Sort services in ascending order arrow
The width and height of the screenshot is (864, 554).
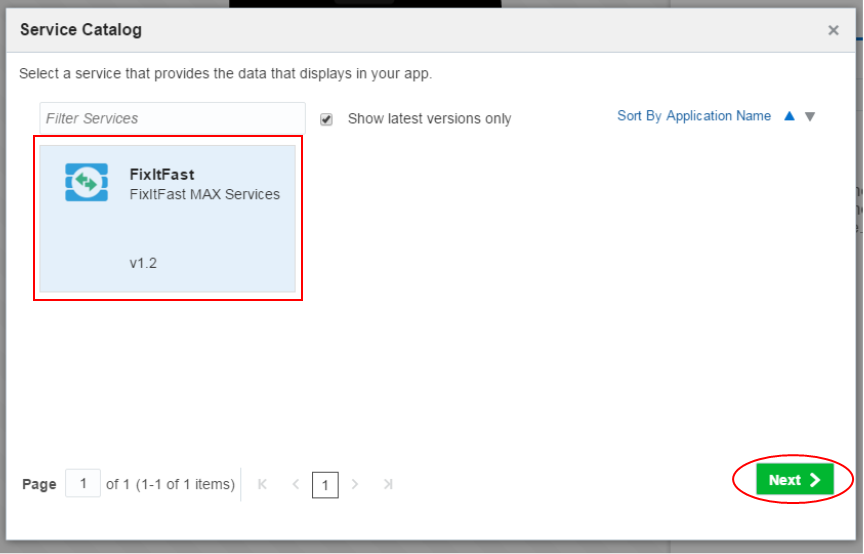point(789,116)
